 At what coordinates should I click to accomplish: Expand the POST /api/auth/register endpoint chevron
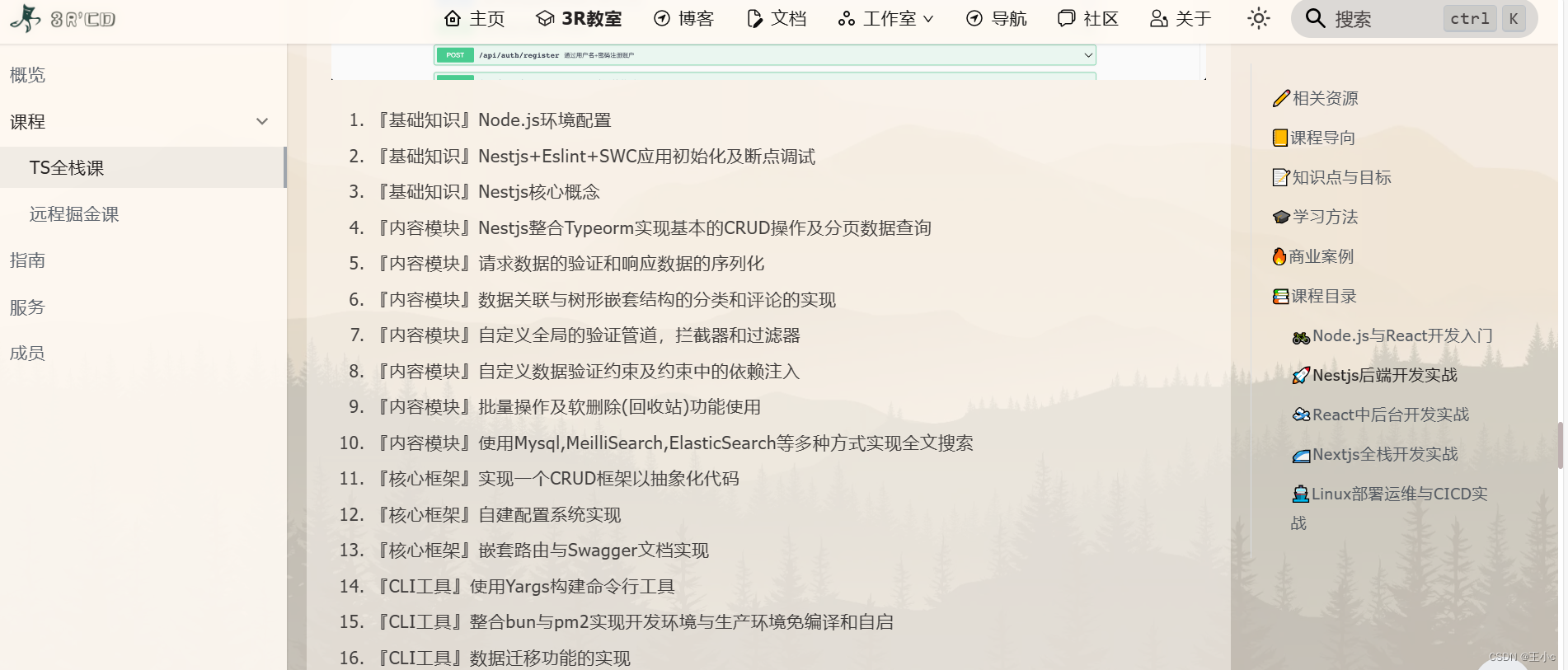pos(1088,55)
